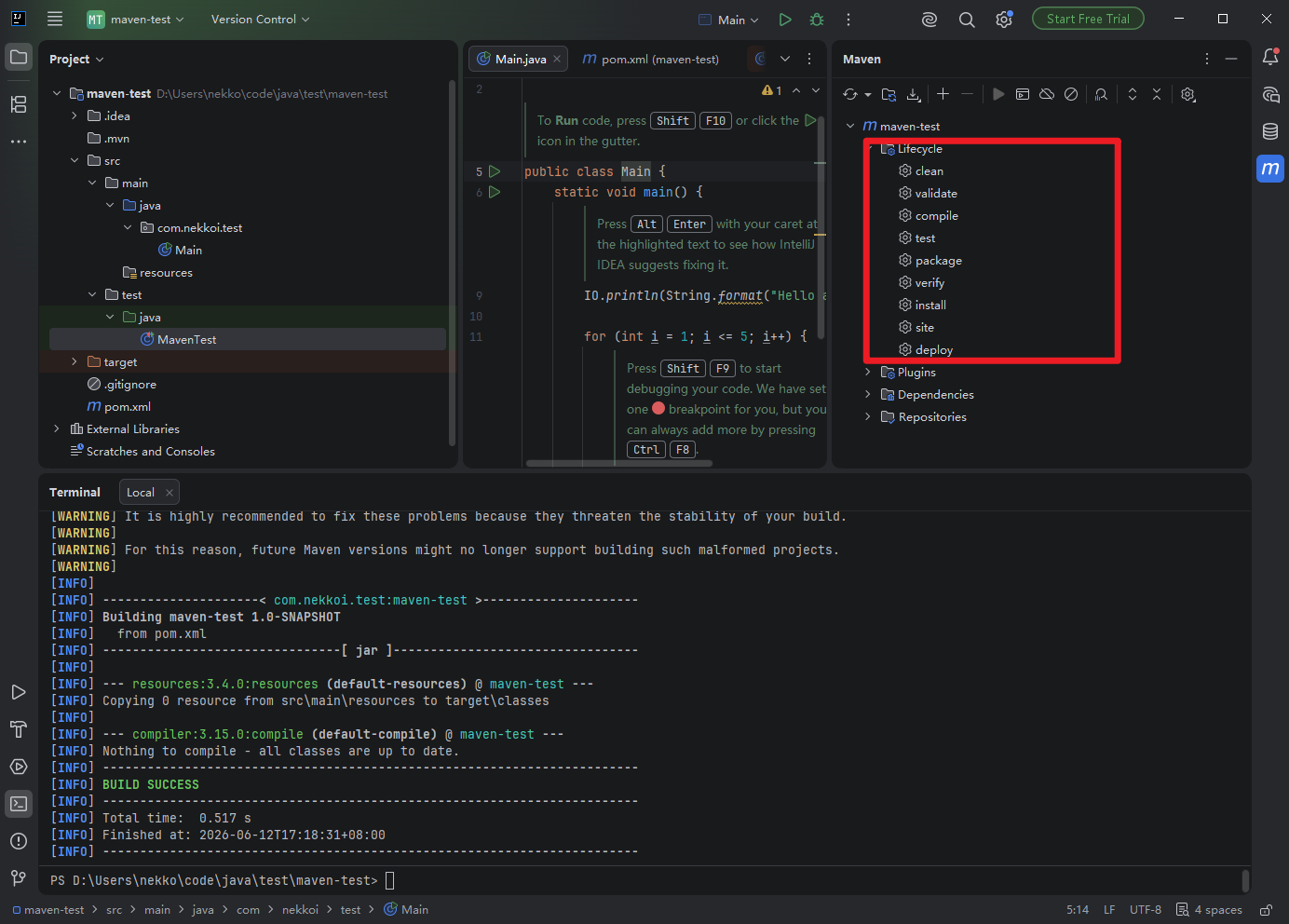This screenshot has width=1289, height=924.
Task: Open Maven panel options menu
Action: click(1207, 59)
